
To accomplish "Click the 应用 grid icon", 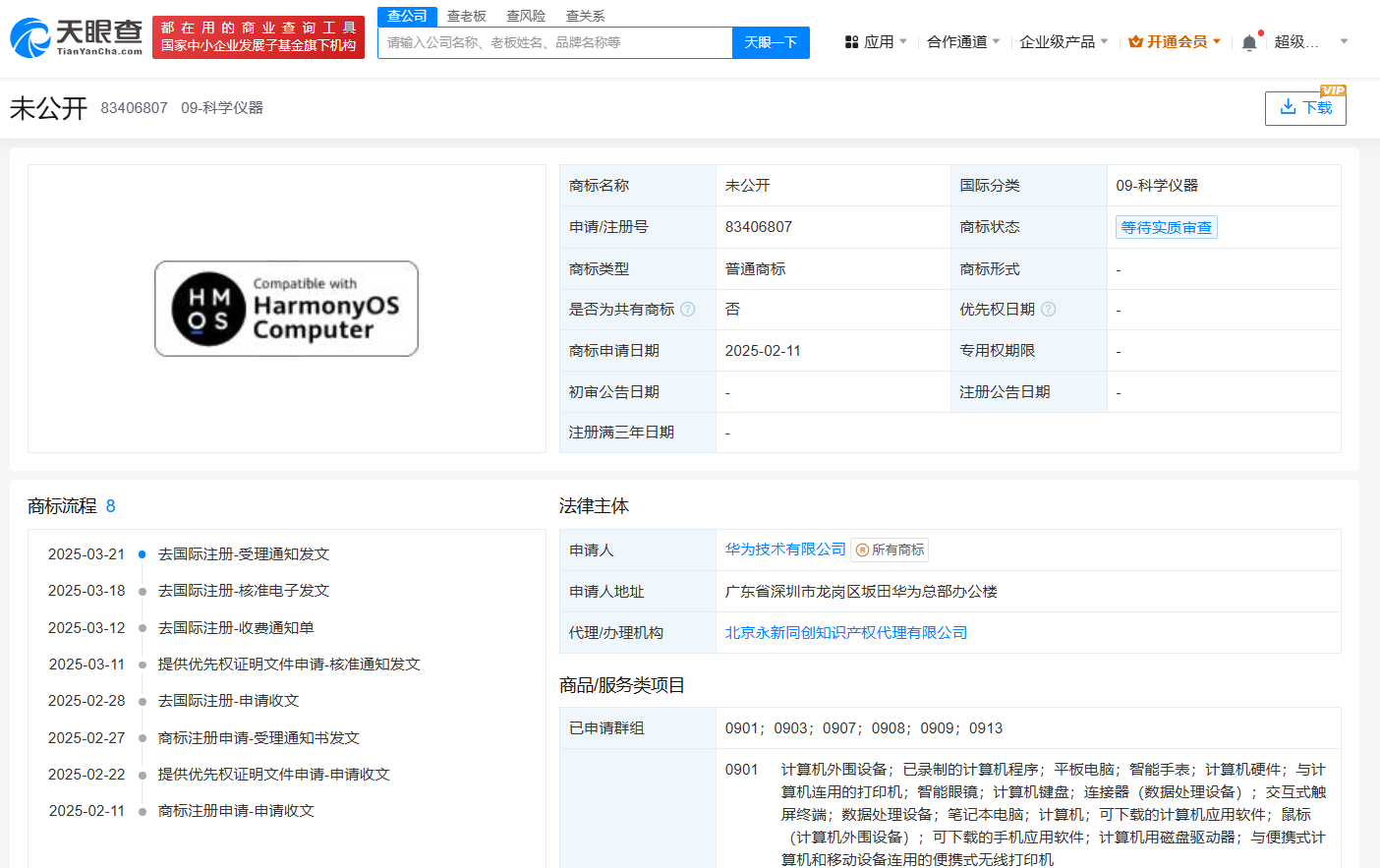I will 851,42.
